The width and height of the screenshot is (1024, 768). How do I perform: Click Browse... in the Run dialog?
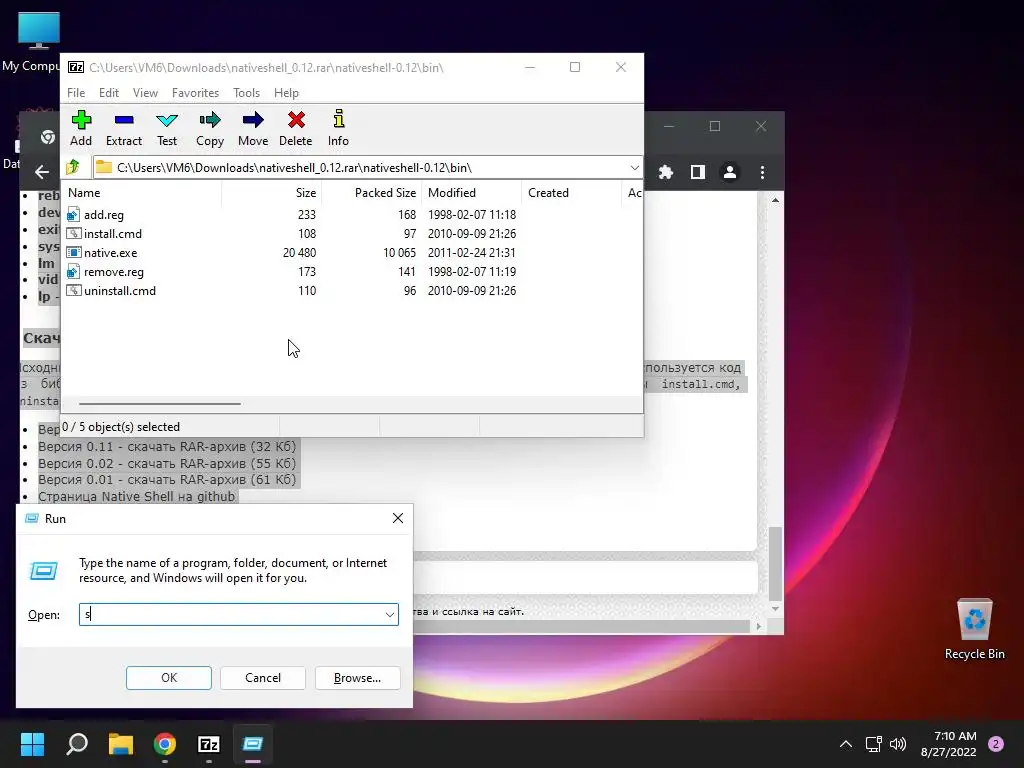(x=357, y=678)
